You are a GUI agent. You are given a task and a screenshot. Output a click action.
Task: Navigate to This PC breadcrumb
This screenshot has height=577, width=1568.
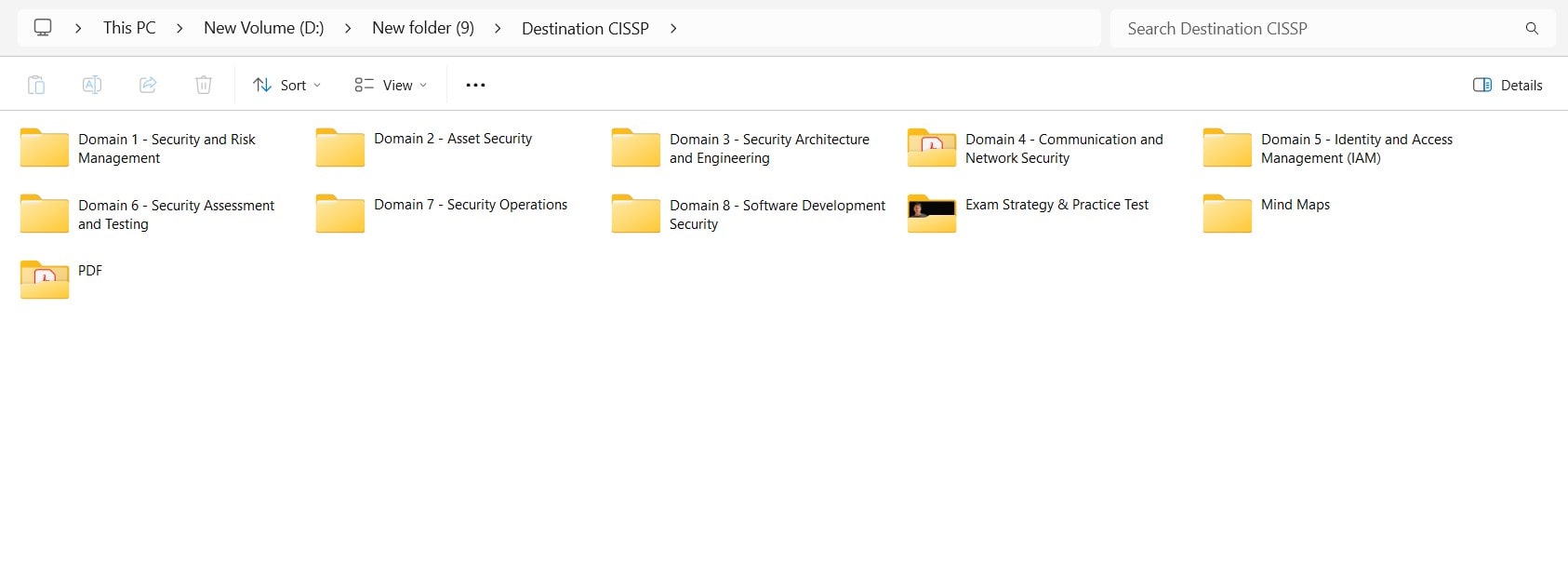point(129,28)
